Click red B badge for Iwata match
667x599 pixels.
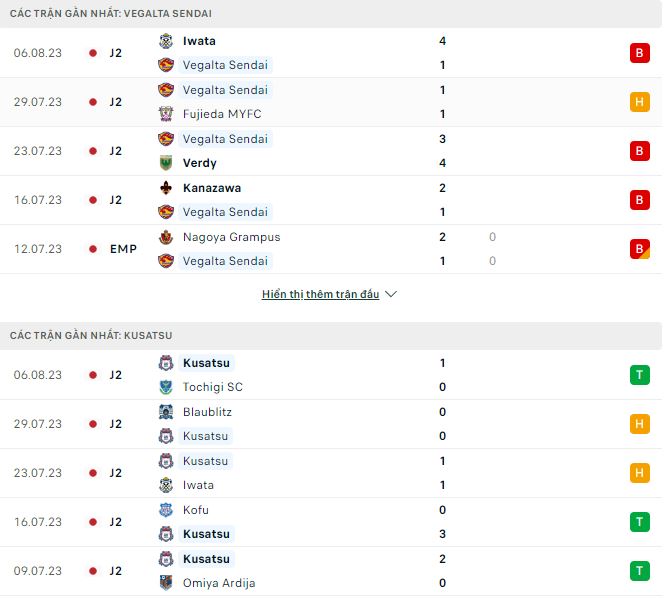click(640, 53)
